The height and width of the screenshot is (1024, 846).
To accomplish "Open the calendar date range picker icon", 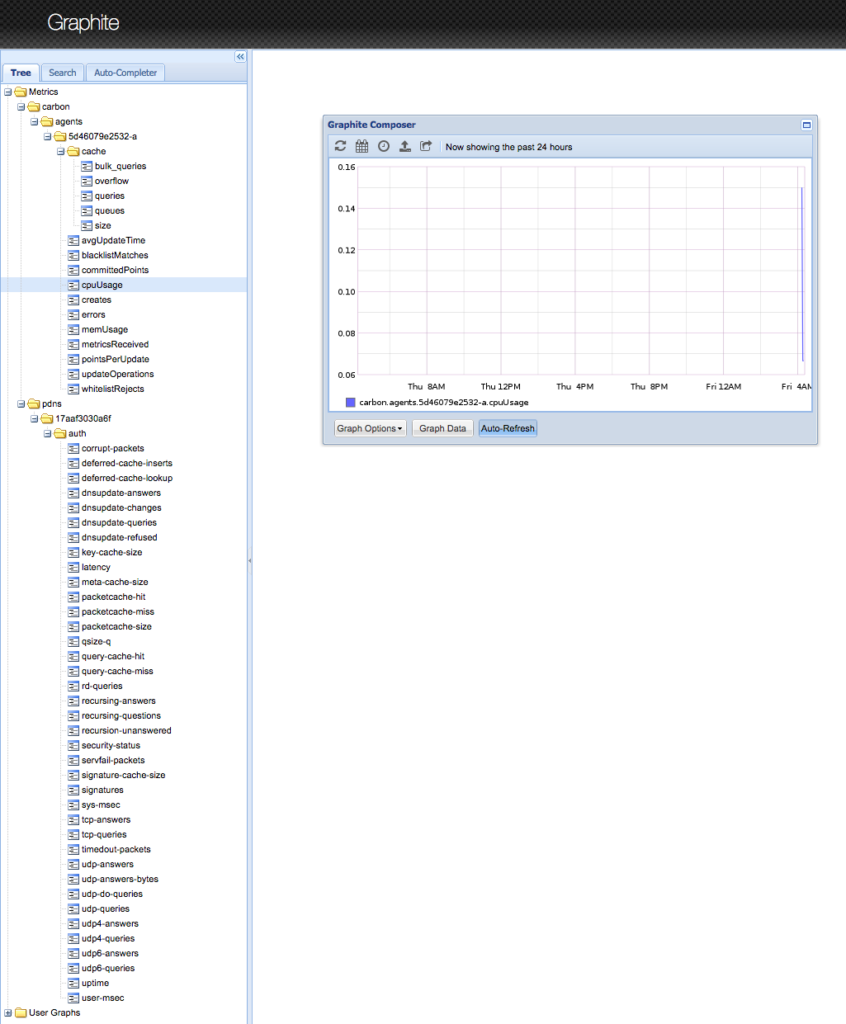I will [x=362, y=147].
